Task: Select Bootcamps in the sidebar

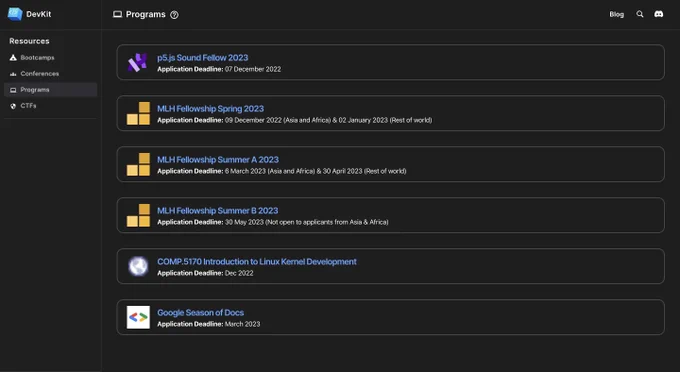Action: [x=50, y=58]
